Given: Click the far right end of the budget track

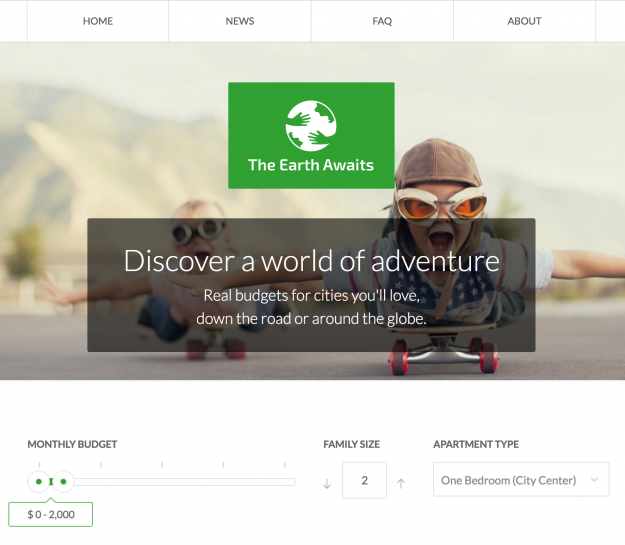Looking at the screenshot, I should tap(292, 482).
